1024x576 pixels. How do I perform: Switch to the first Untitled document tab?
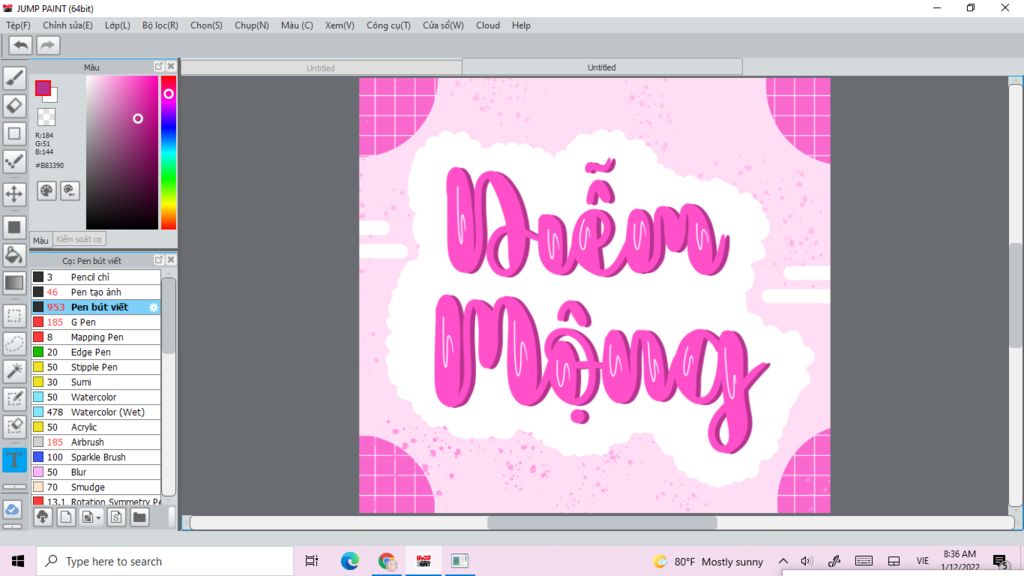(x=321, y=68)
